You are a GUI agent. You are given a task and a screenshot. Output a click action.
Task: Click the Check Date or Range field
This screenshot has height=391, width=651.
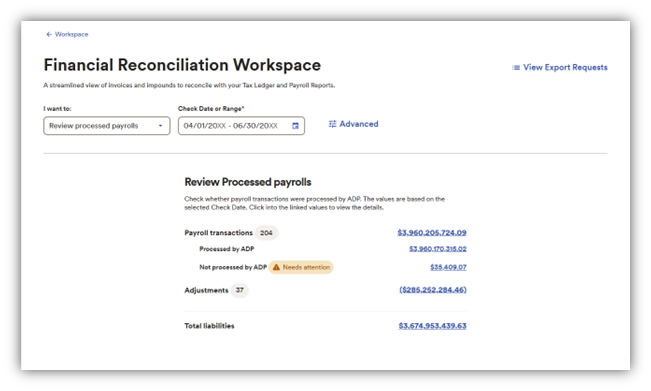point(241,126)
